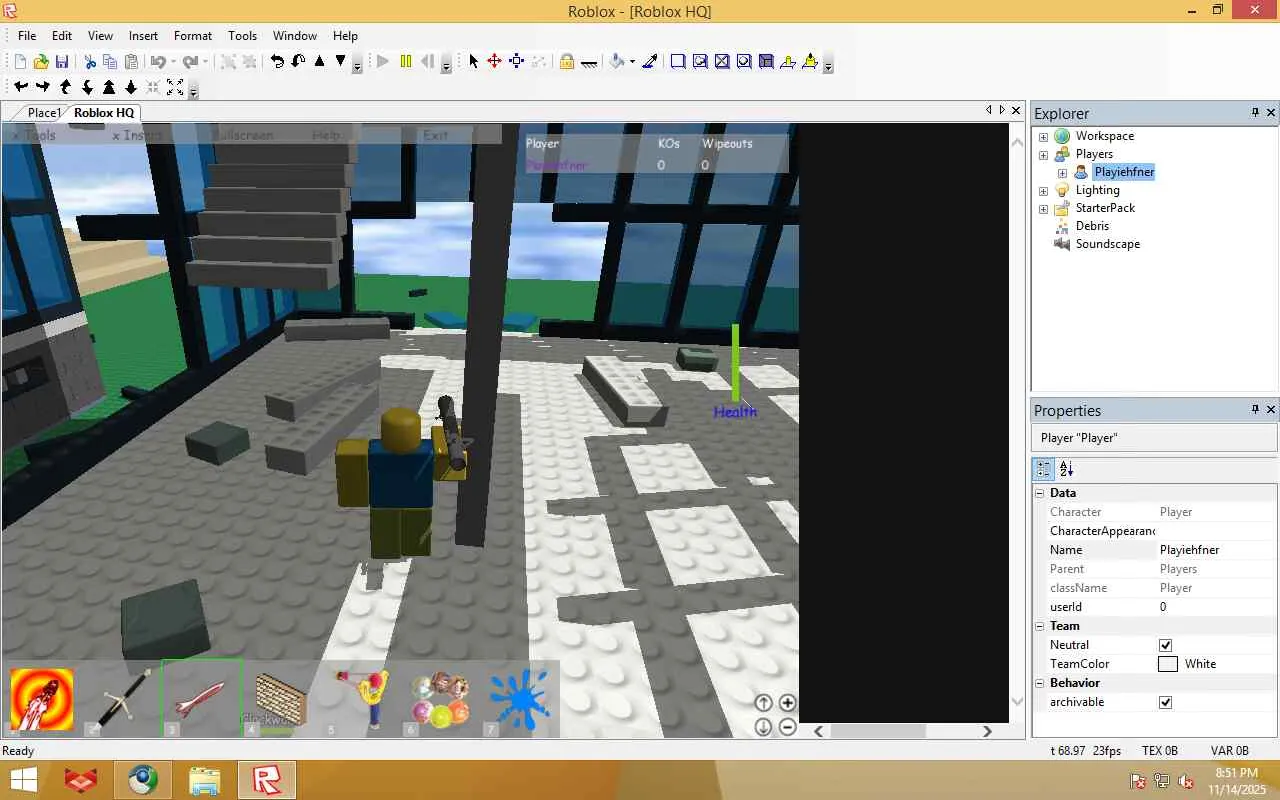Image resolution: width=1280 pixels, height=800 pixels.
Task: Click the fullscreen expand-arrows toolbar icon
Action: (x=175, y=87)
